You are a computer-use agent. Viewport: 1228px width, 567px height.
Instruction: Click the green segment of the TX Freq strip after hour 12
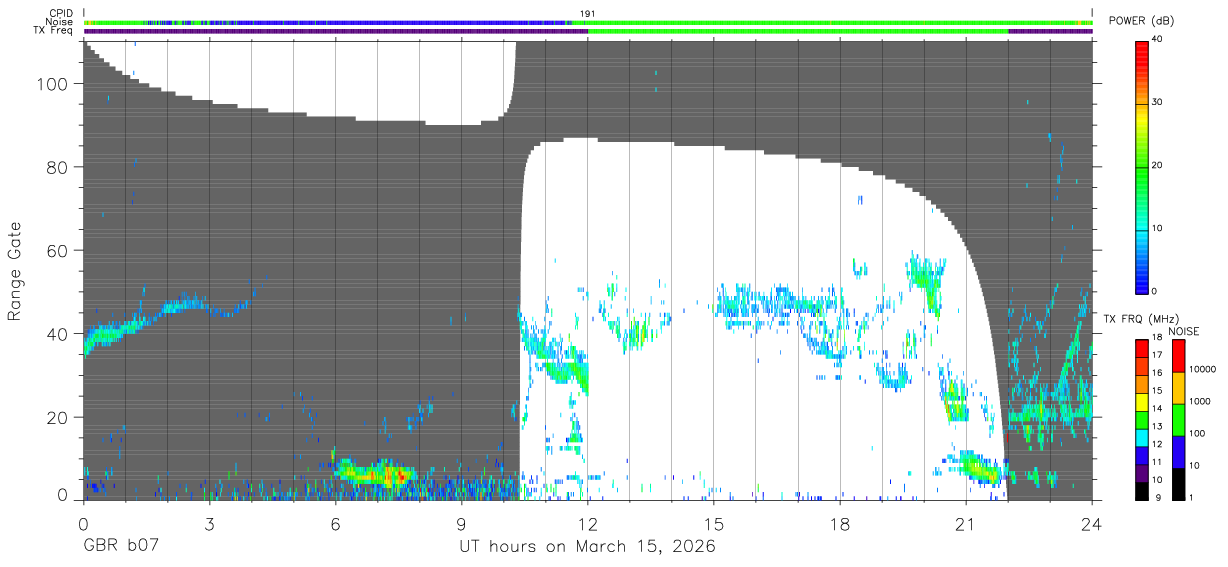pyautogui.click(x=798, y=31)
